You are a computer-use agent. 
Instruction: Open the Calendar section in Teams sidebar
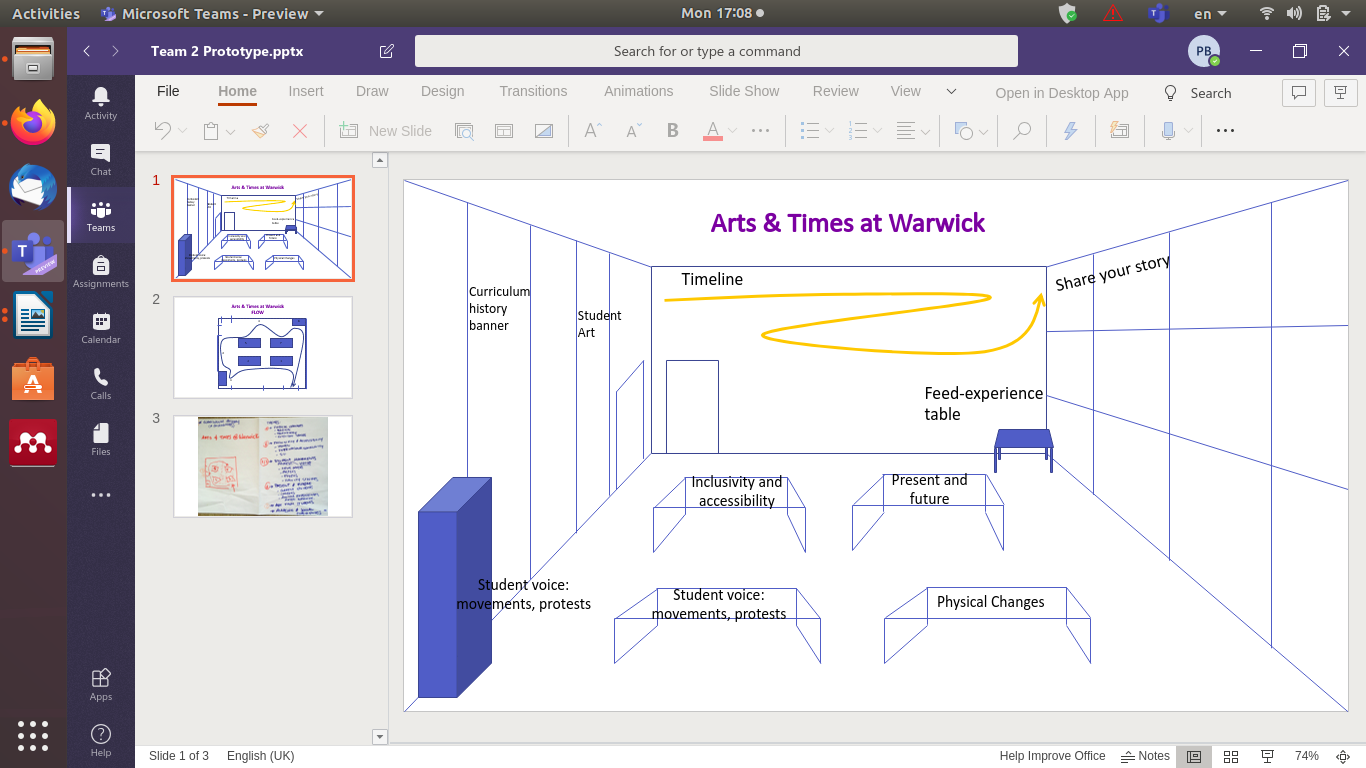(101, 328)
